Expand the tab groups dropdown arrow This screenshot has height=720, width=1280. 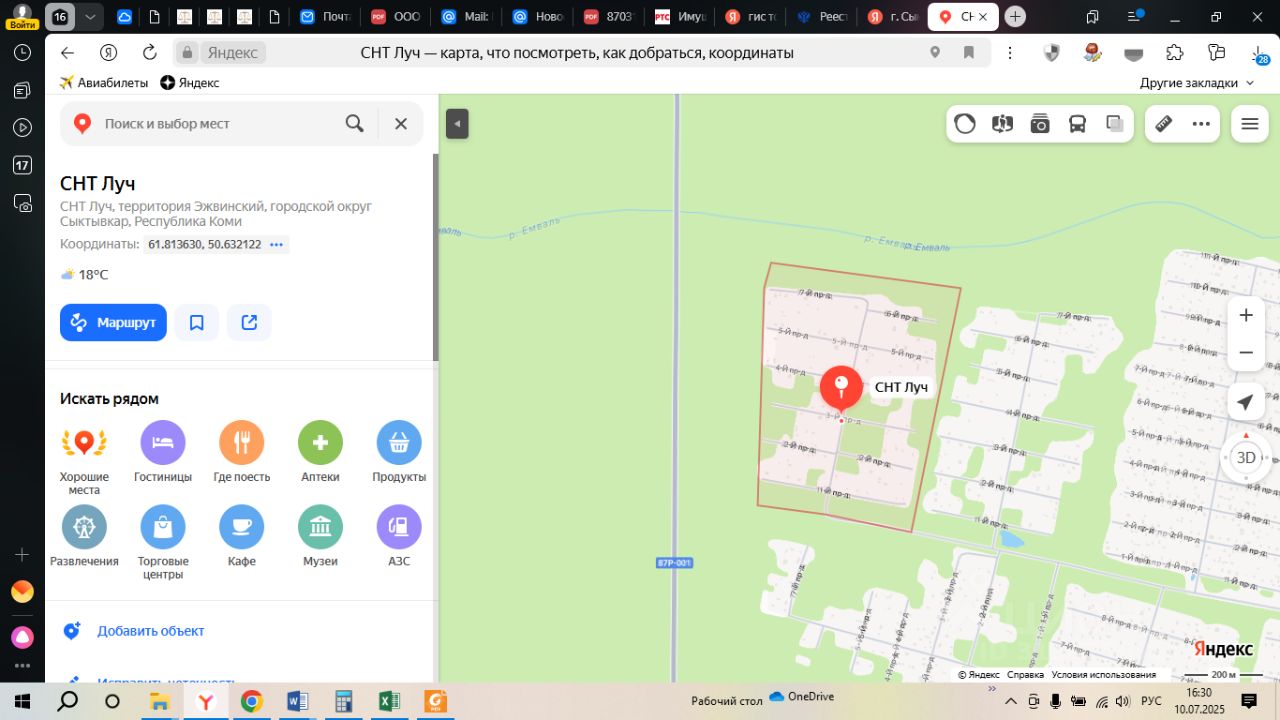pyautogui.click(x=91, y=17)
